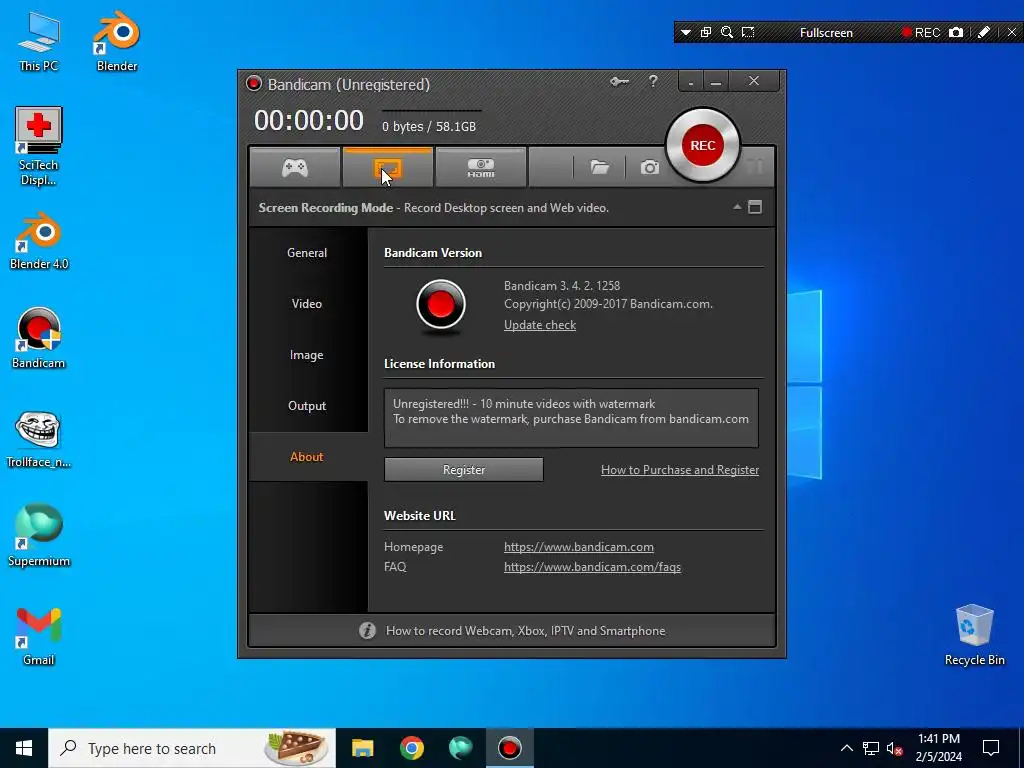Image resolution: width=1024 pixels, height=768 pixels.
Task: Click REC on the Fullscreen recording bar
Action: [921, 33]
